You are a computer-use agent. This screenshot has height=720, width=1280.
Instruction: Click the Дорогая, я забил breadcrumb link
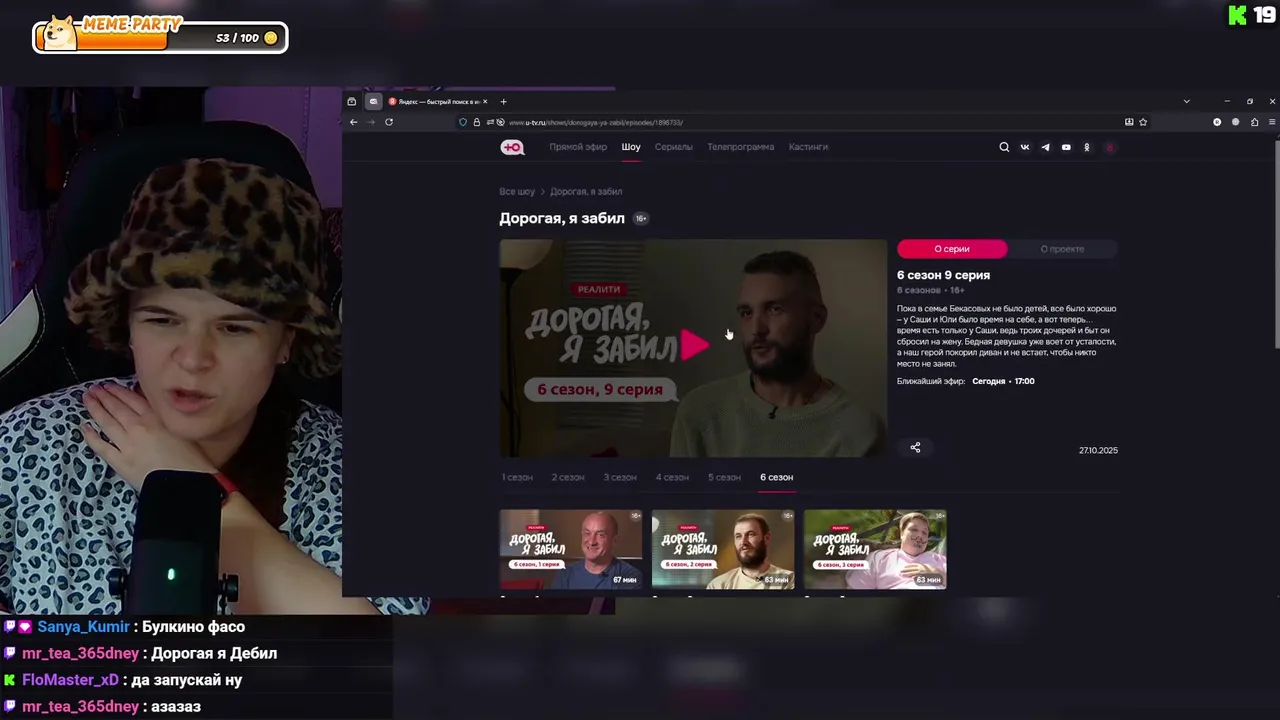586,191
